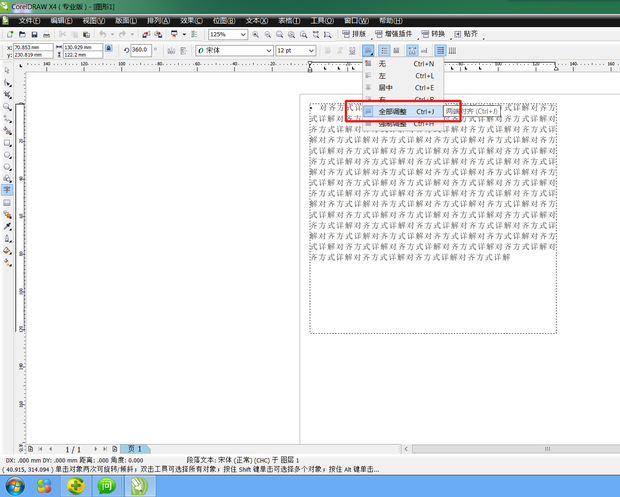The image size is (620, 497).
Task: Choose 全部调整 in the alignment menu
Action: tap(393, 111)
